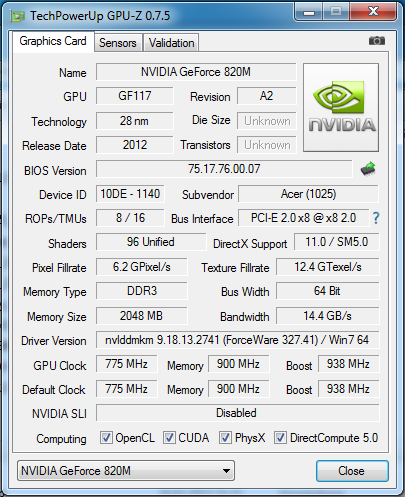The height and width of the screenshot is (497, 405).
Task: Click the camera screenshot icon
Action: pos(377,41)
